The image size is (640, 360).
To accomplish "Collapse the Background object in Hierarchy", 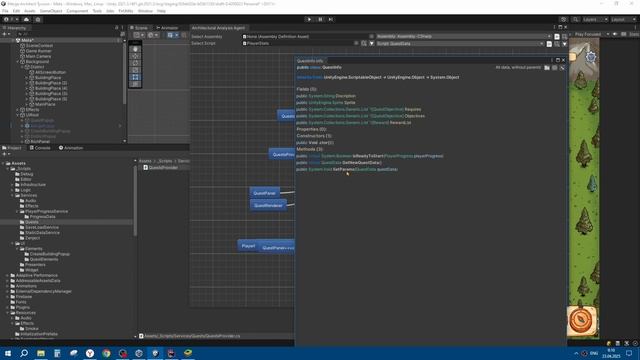I will 18,62.
